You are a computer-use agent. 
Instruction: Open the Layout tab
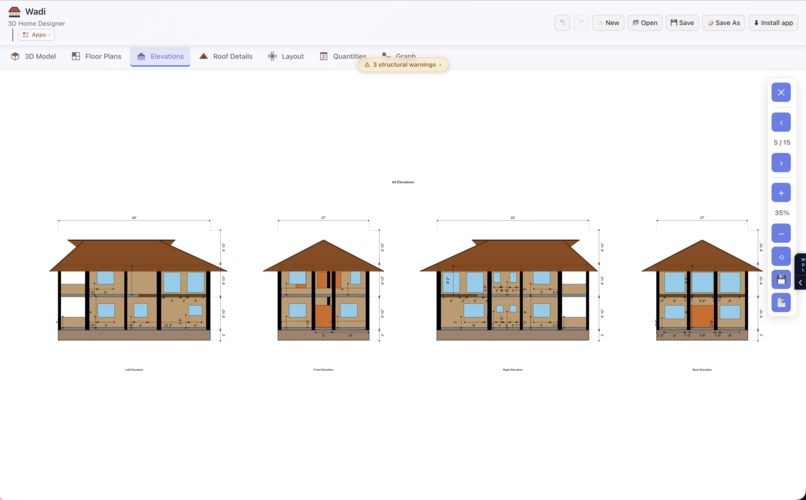(x=286, y=57)
